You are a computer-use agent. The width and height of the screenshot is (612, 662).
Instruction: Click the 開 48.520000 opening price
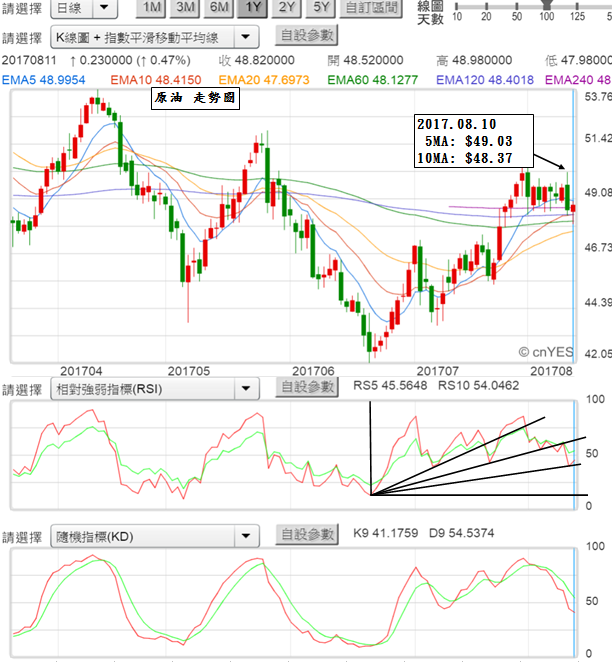pos(365,60)
